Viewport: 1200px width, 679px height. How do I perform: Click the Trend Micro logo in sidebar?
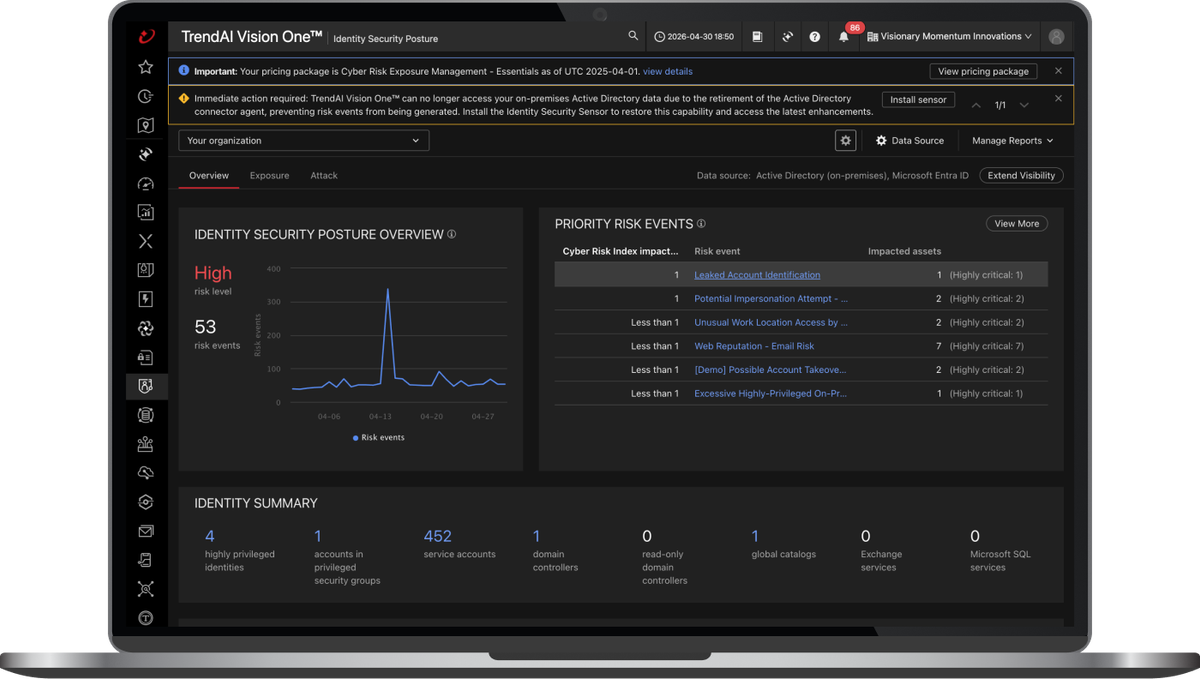pos(146,37)
